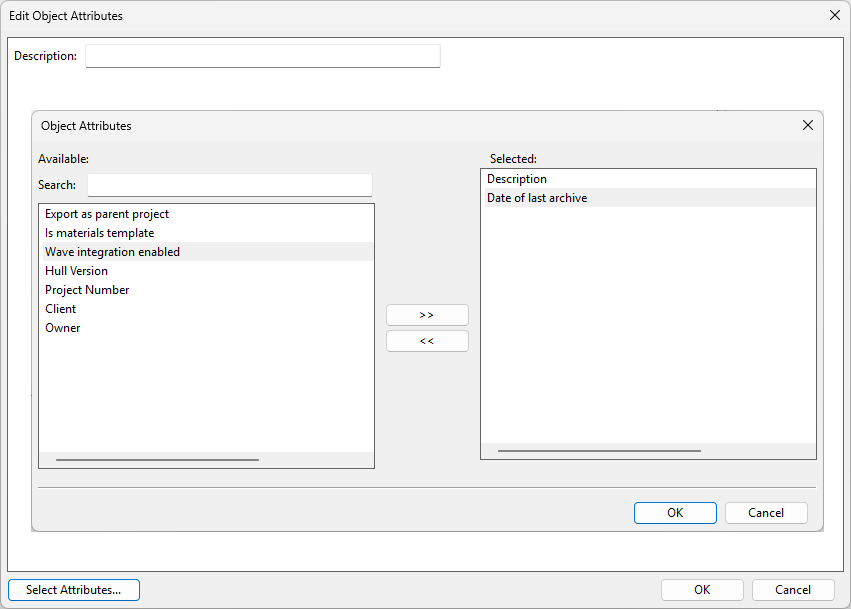The image size is (851, 609).
Task: Cancel the Object Attributes dialog
Action: click(x=766, y=513)
